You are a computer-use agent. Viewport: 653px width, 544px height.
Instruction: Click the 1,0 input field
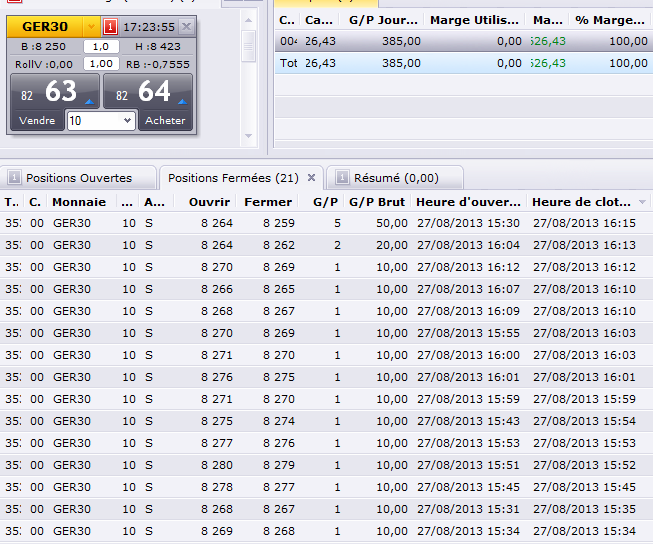100,46
